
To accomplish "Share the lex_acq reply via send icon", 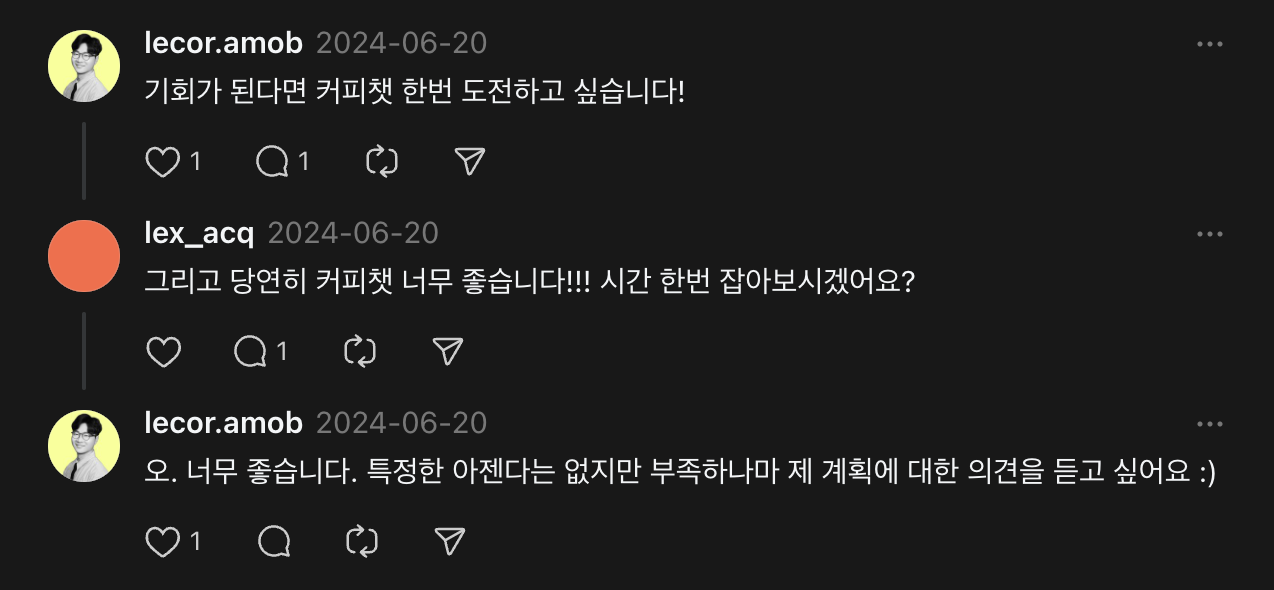I will click(448, 351).
